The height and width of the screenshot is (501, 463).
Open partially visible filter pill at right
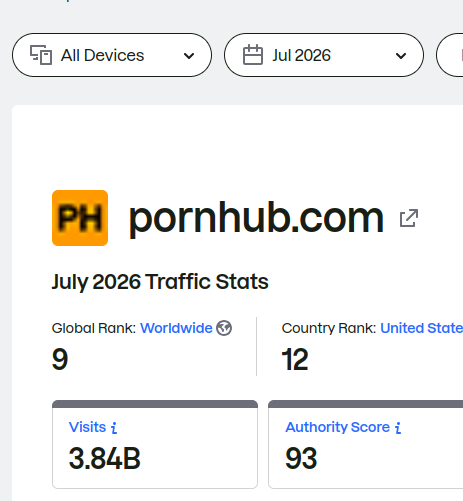point(450,55)
